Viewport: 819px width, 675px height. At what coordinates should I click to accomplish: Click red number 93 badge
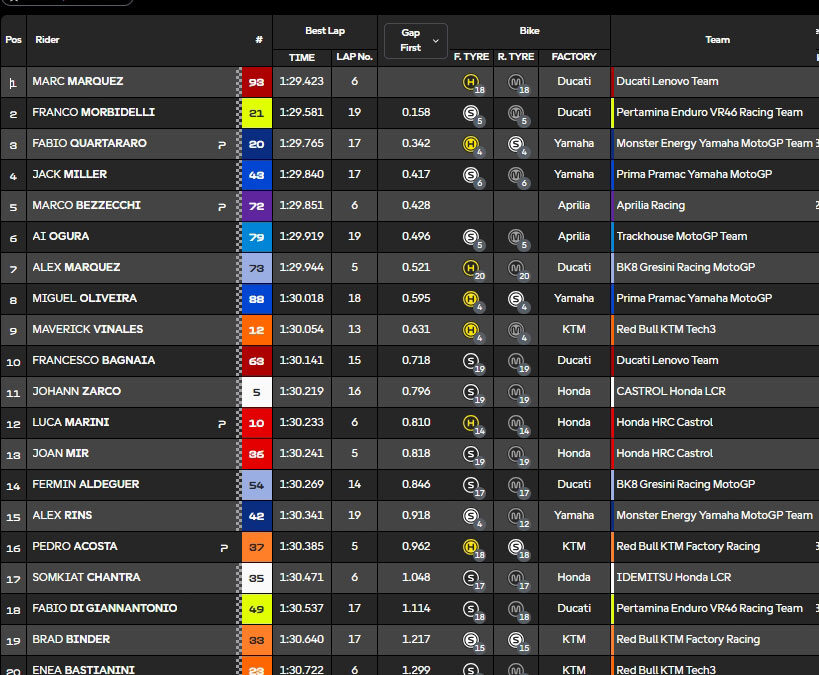click(256, 82)
